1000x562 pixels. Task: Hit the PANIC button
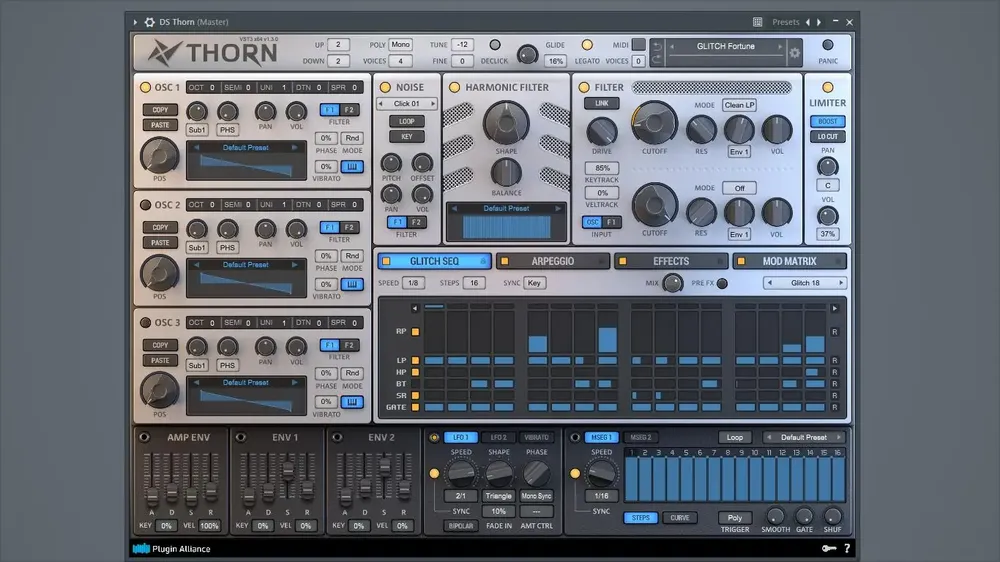(828, 45)
